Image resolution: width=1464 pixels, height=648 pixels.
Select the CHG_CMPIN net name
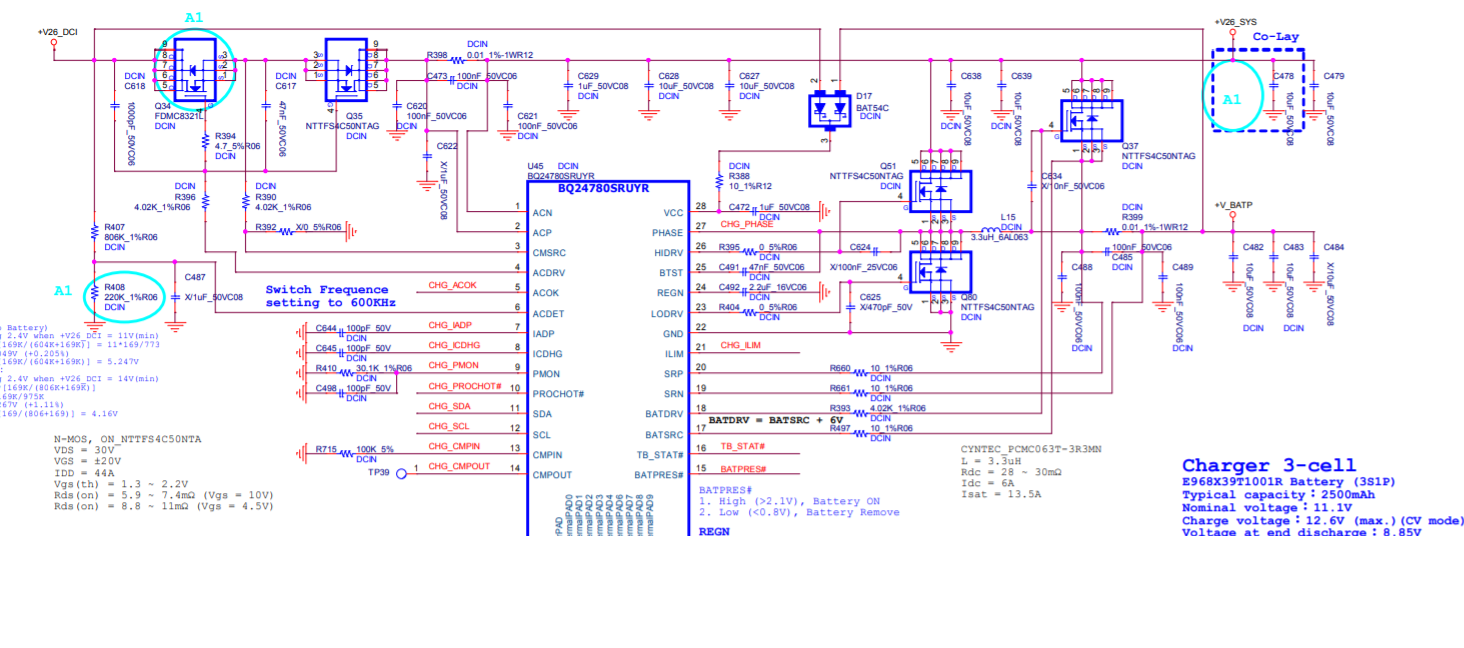coord(455,446)
